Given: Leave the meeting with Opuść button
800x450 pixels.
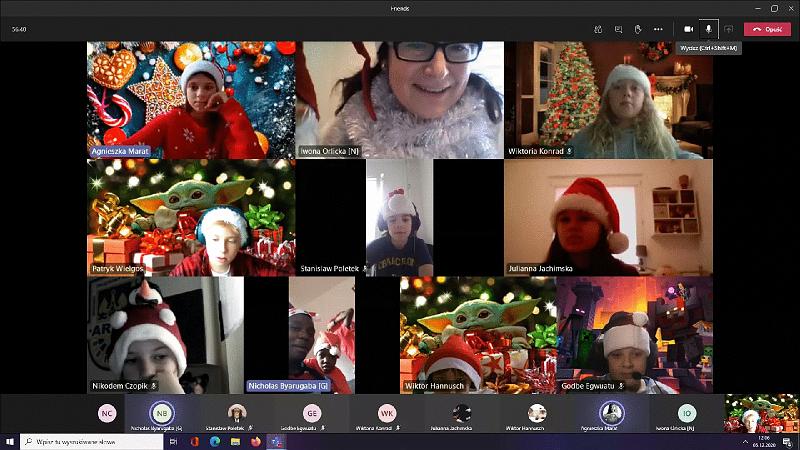Looking at the screenshot, I should point(768,30).
